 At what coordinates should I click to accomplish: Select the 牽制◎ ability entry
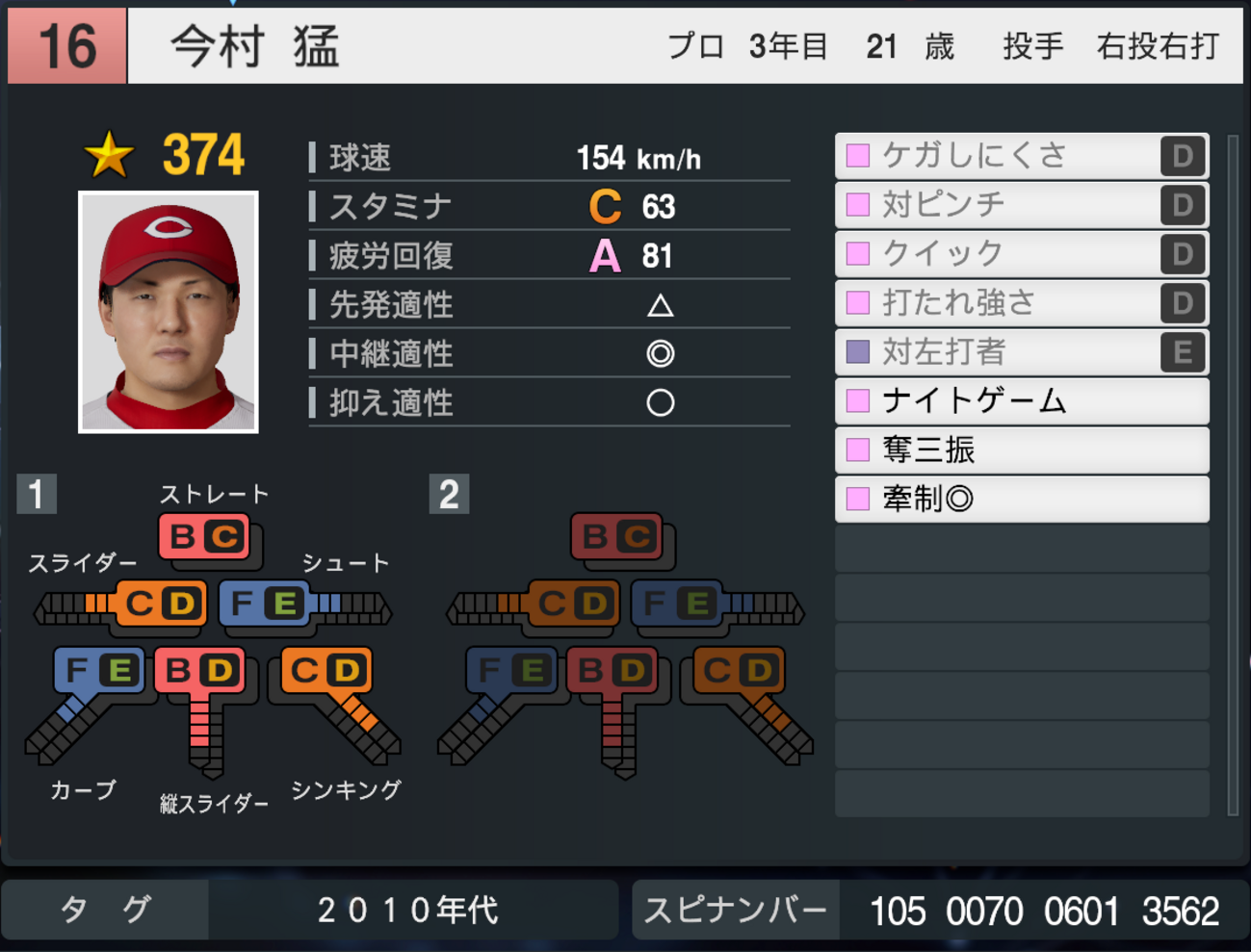pos(1022,499)
